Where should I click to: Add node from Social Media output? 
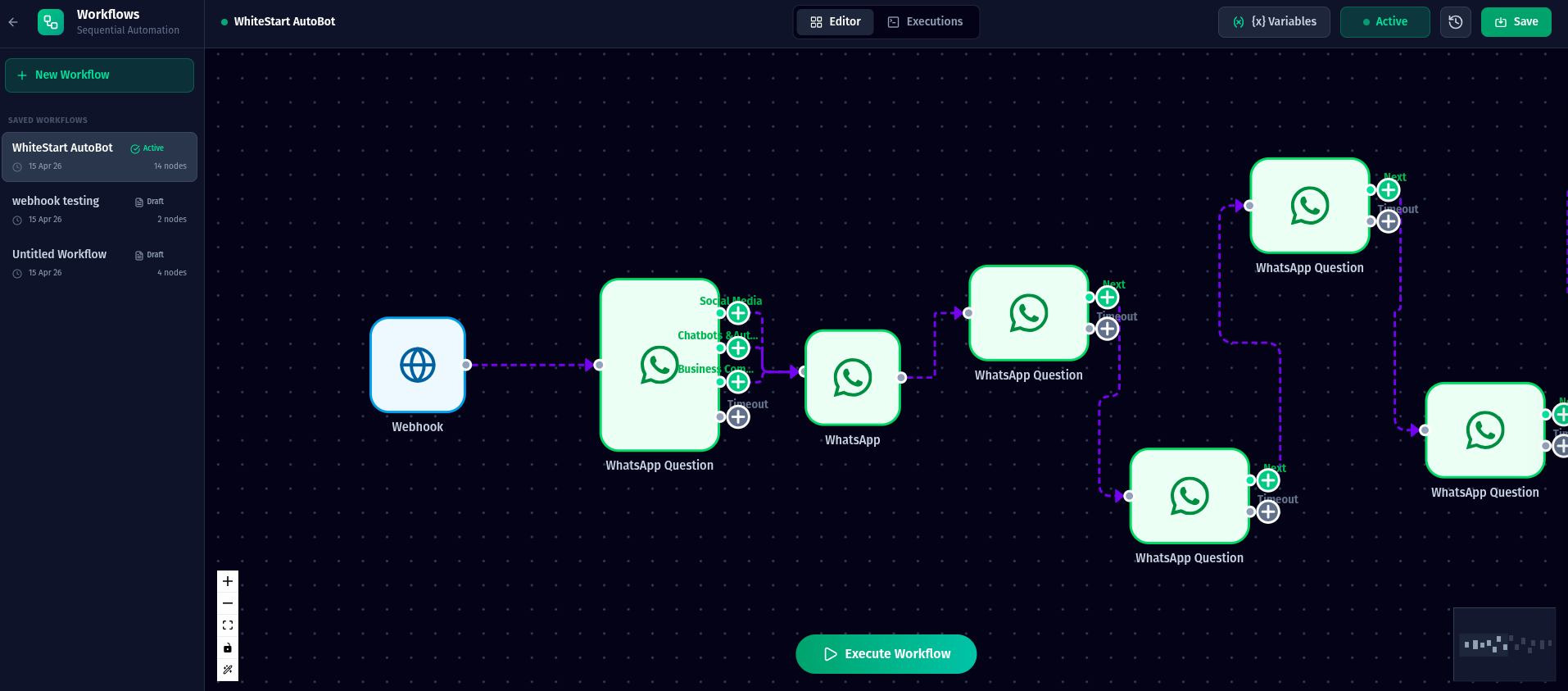click(738, 313)
